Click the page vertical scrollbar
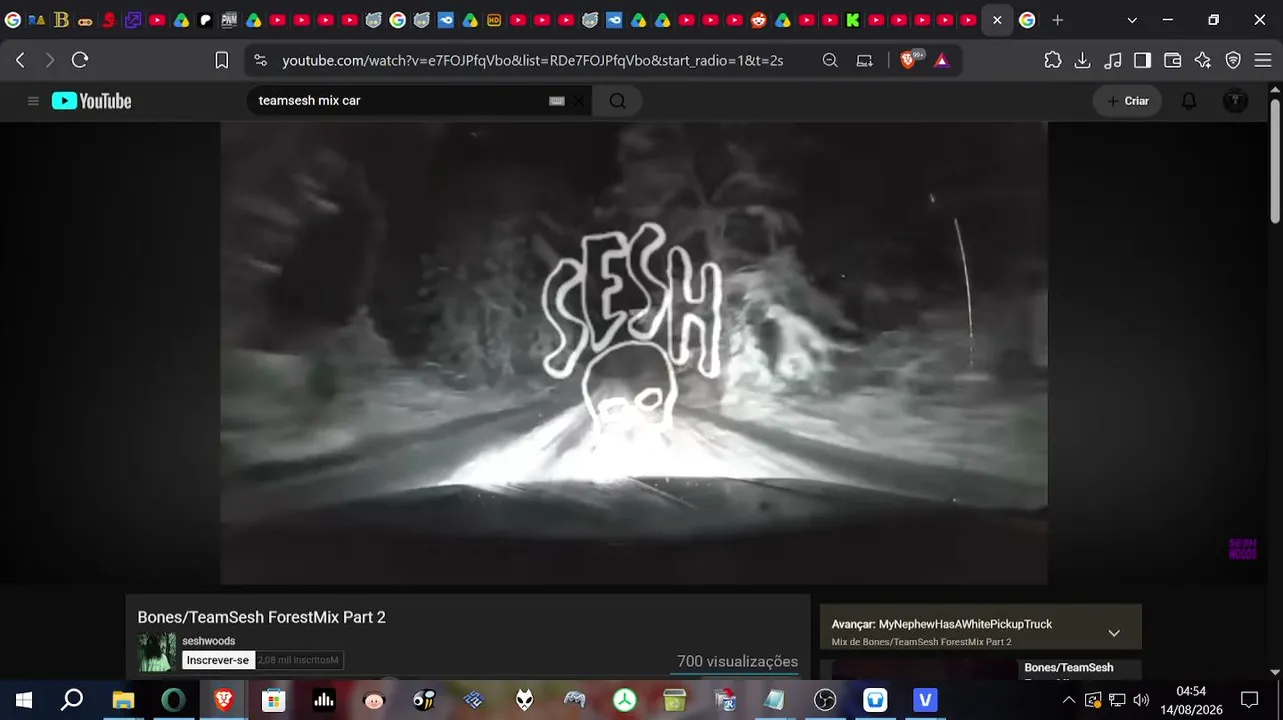 [1275, 160]
